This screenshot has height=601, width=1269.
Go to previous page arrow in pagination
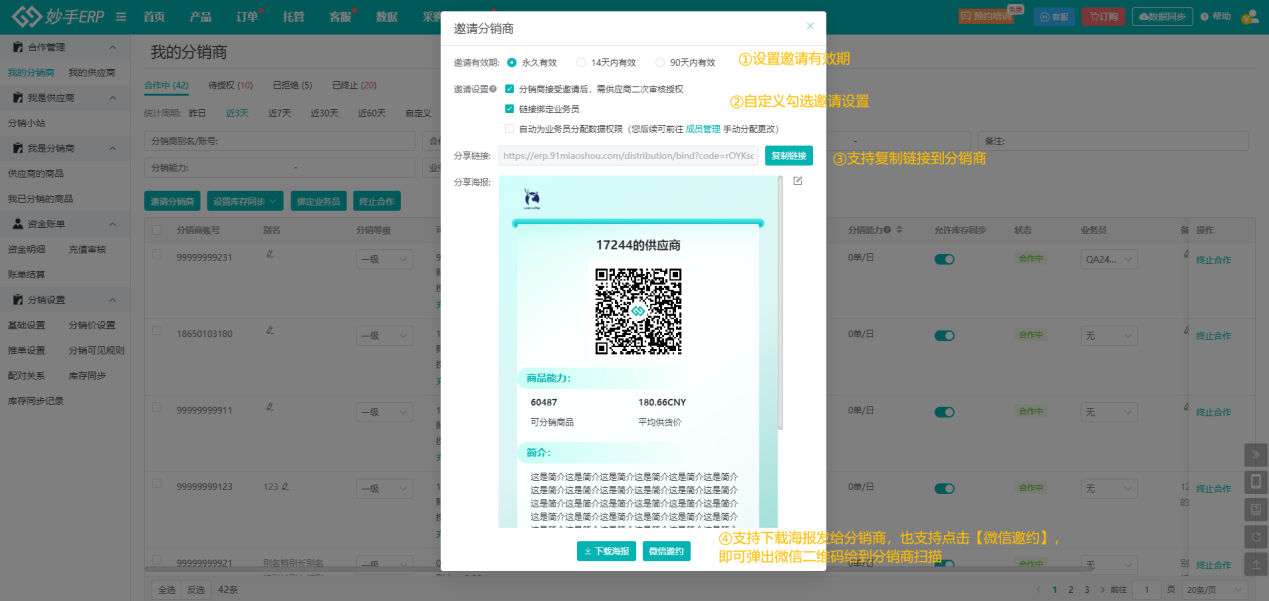click(x=1040, y=589)
